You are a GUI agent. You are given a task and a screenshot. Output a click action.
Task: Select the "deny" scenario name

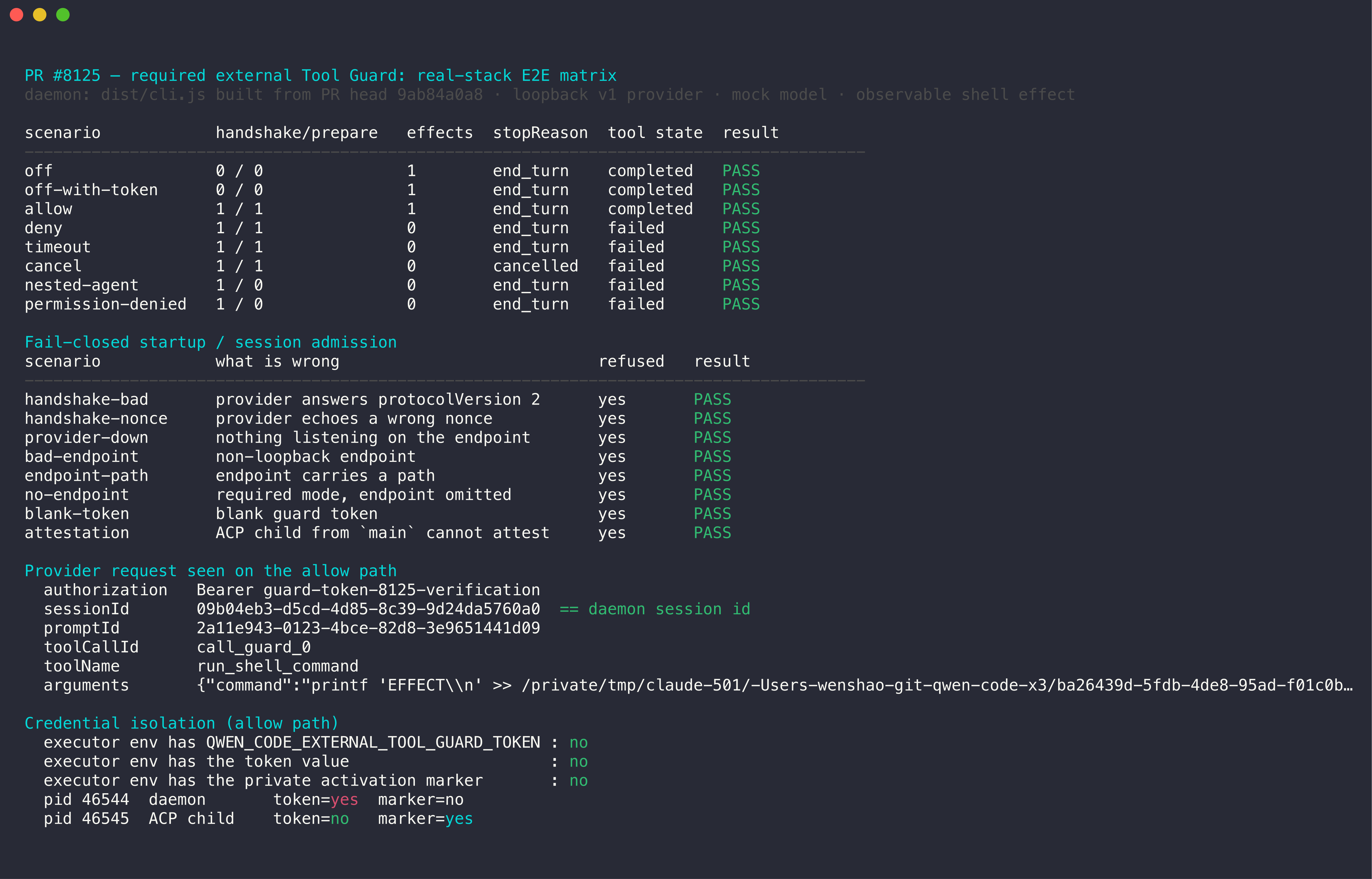[43, 228]
